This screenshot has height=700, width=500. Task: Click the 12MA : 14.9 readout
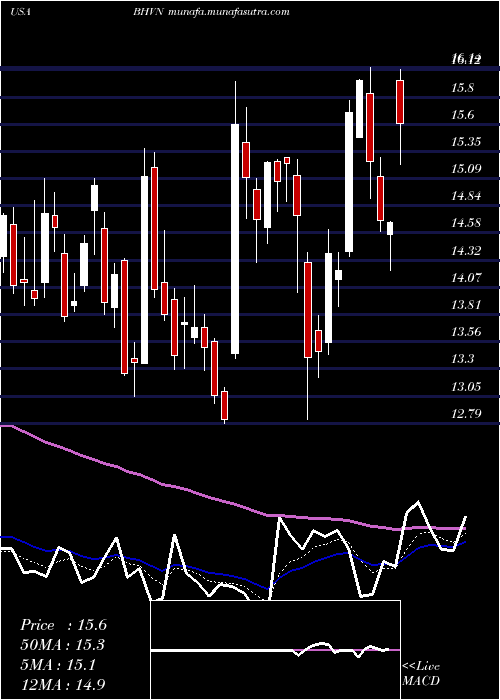click(x=63, y=683)
